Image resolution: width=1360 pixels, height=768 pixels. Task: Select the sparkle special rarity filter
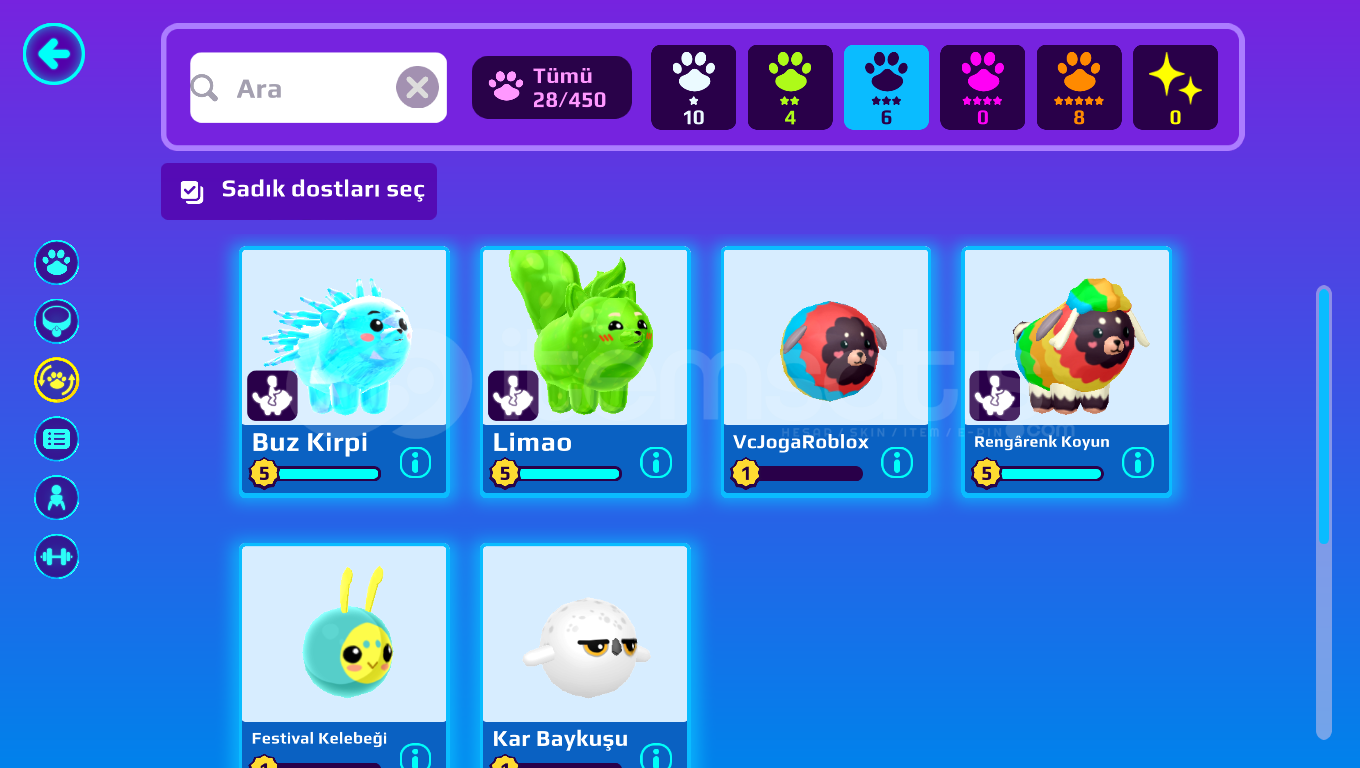(1175, 88)
